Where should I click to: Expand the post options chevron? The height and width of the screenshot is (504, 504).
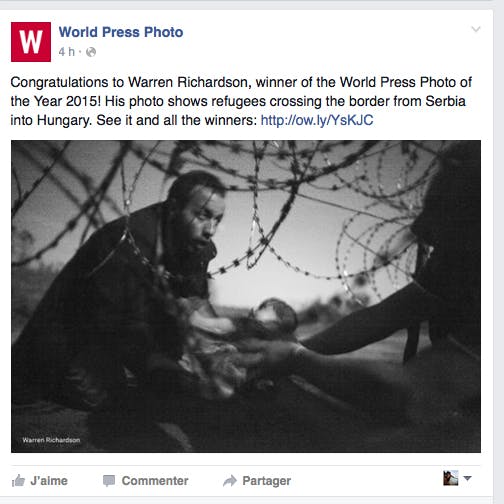(x=476, y=29)
